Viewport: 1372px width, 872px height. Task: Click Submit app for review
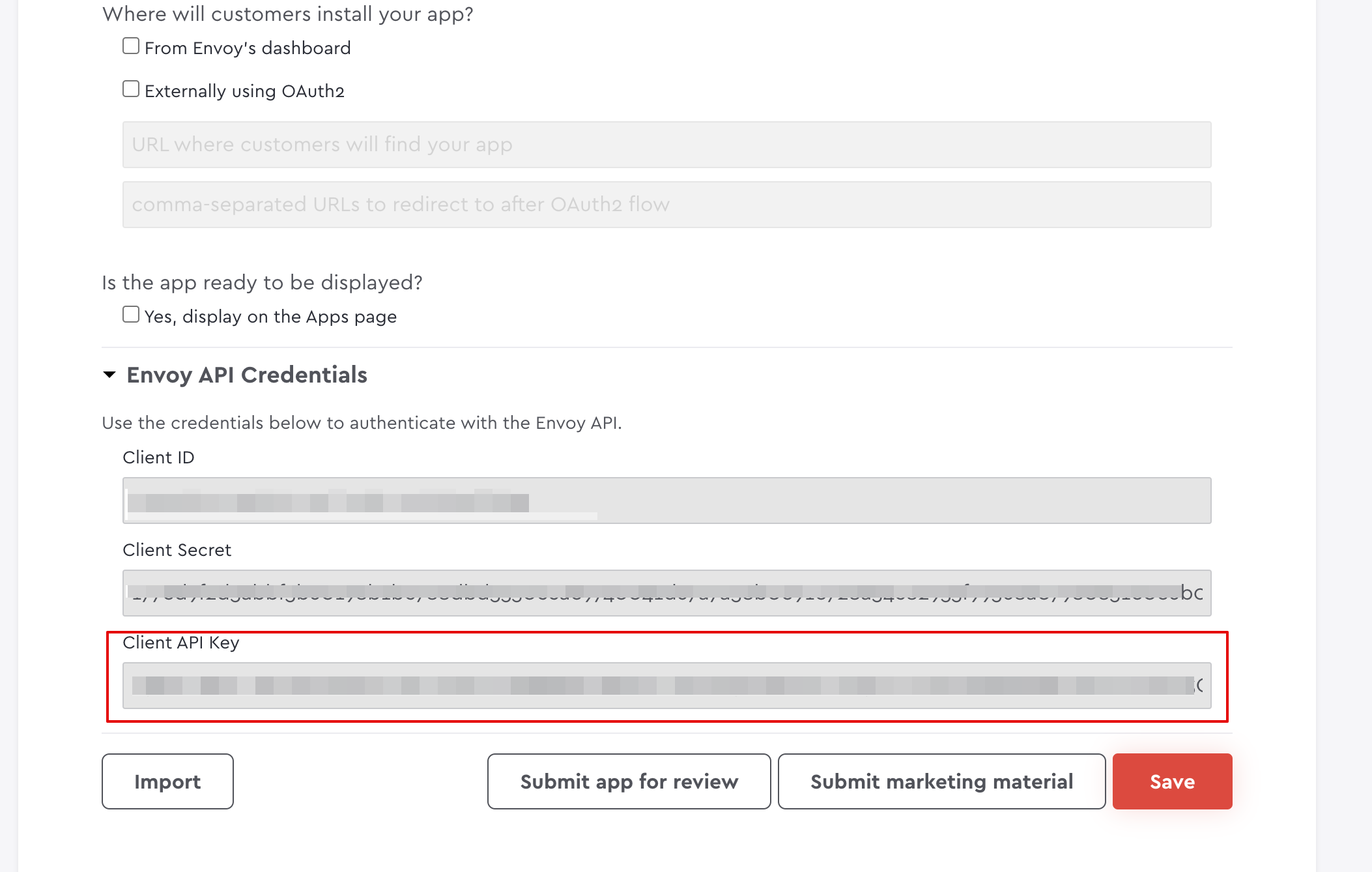(629, 781)
